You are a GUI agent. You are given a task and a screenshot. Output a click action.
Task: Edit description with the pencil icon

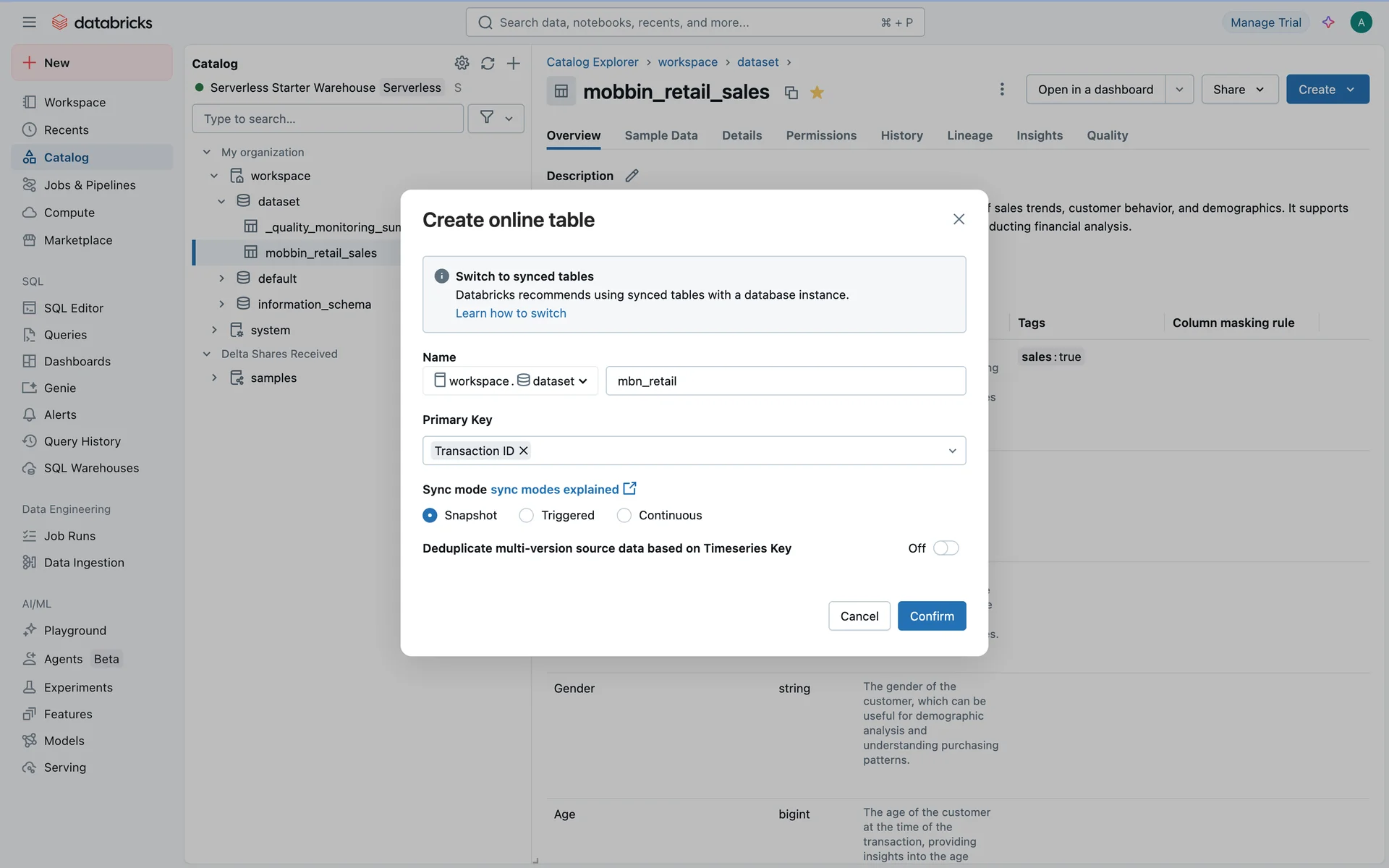(632, 176)
